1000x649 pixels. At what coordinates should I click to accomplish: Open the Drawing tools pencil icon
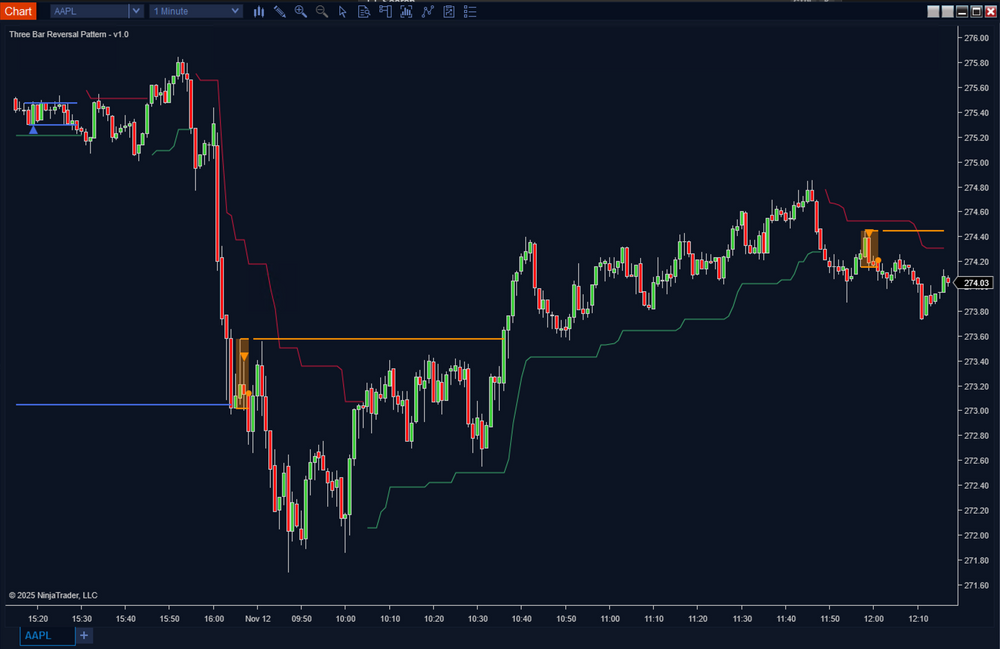(280, 11)
